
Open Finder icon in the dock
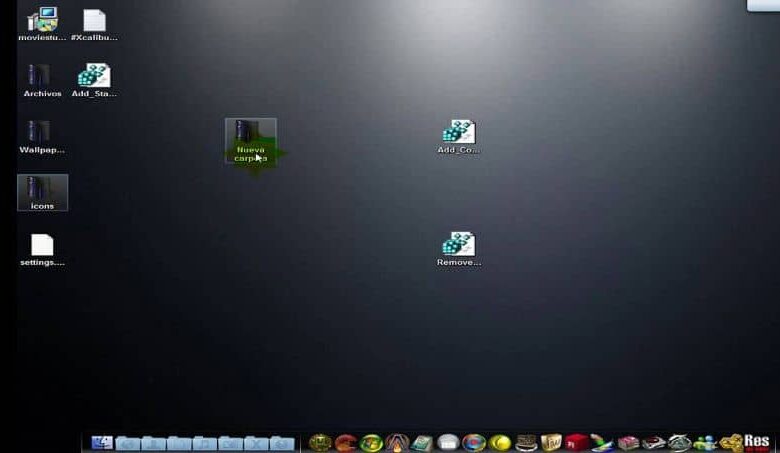(102, 443)
